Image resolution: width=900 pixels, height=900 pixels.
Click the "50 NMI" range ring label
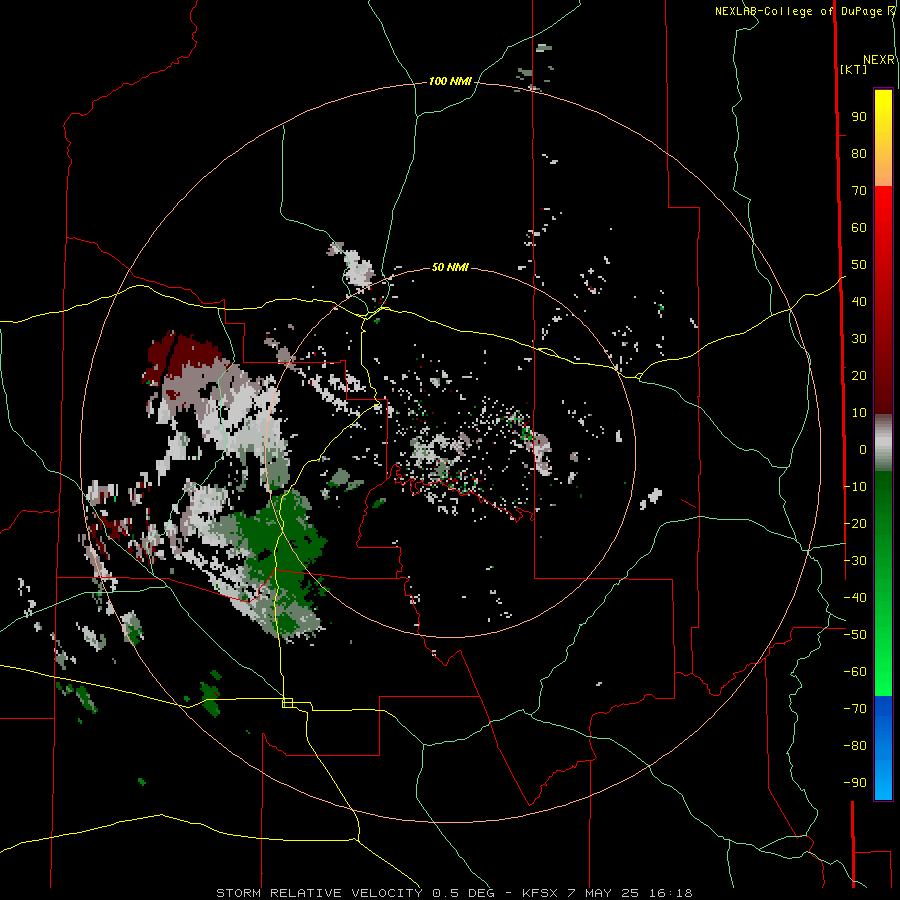coord(450,267)
